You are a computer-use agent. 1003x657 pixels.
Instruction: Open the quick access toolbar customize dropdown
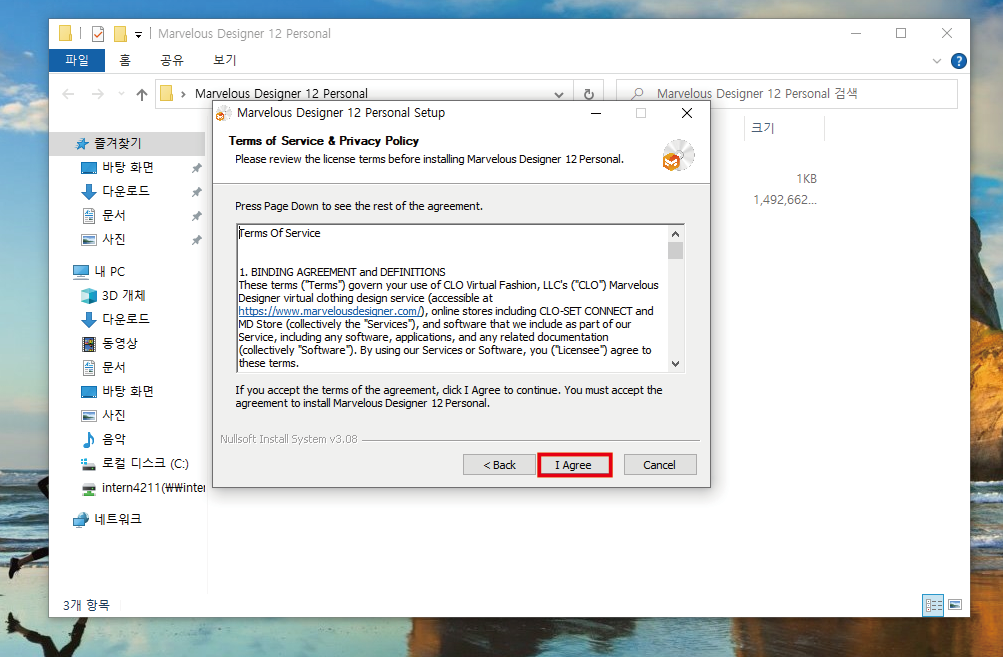[x=138, y=35]
